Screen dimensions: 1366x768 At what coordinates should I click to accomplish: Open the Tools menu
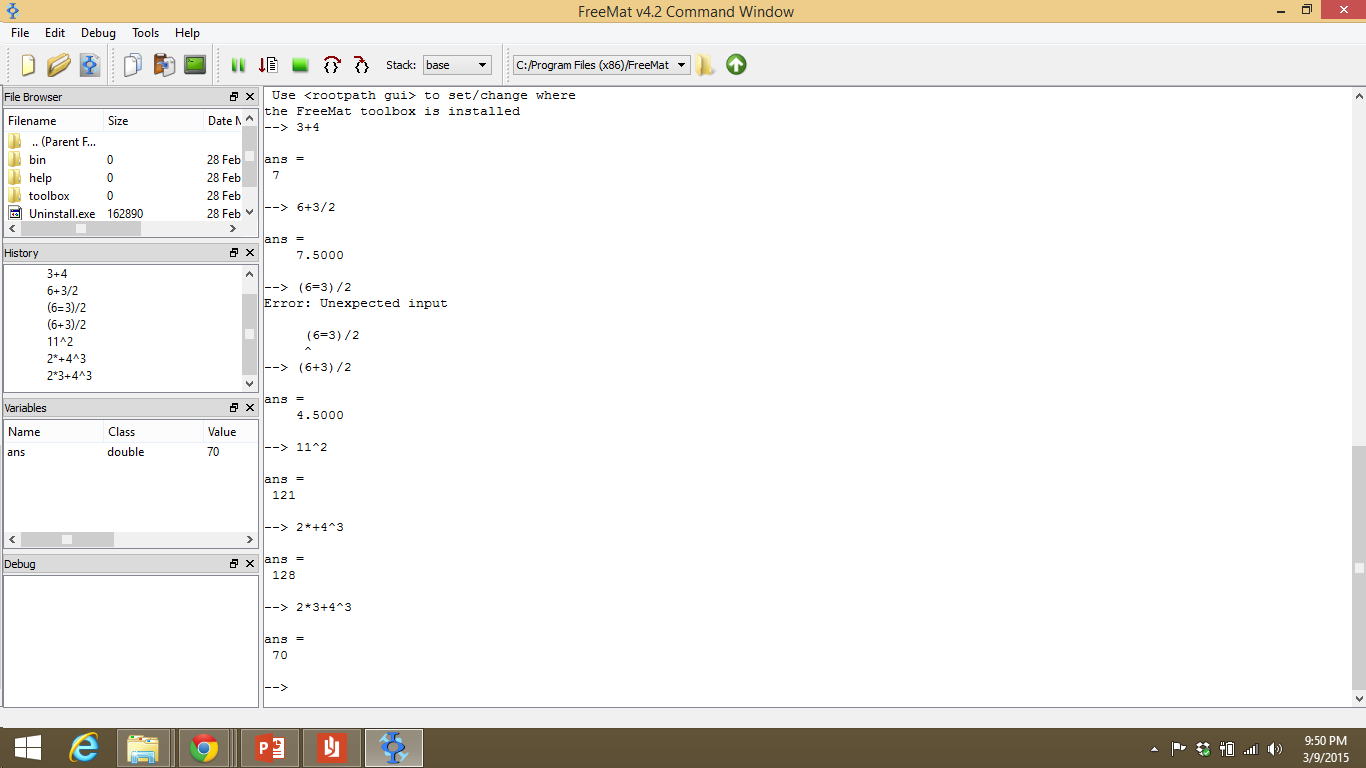coord(146,33)
